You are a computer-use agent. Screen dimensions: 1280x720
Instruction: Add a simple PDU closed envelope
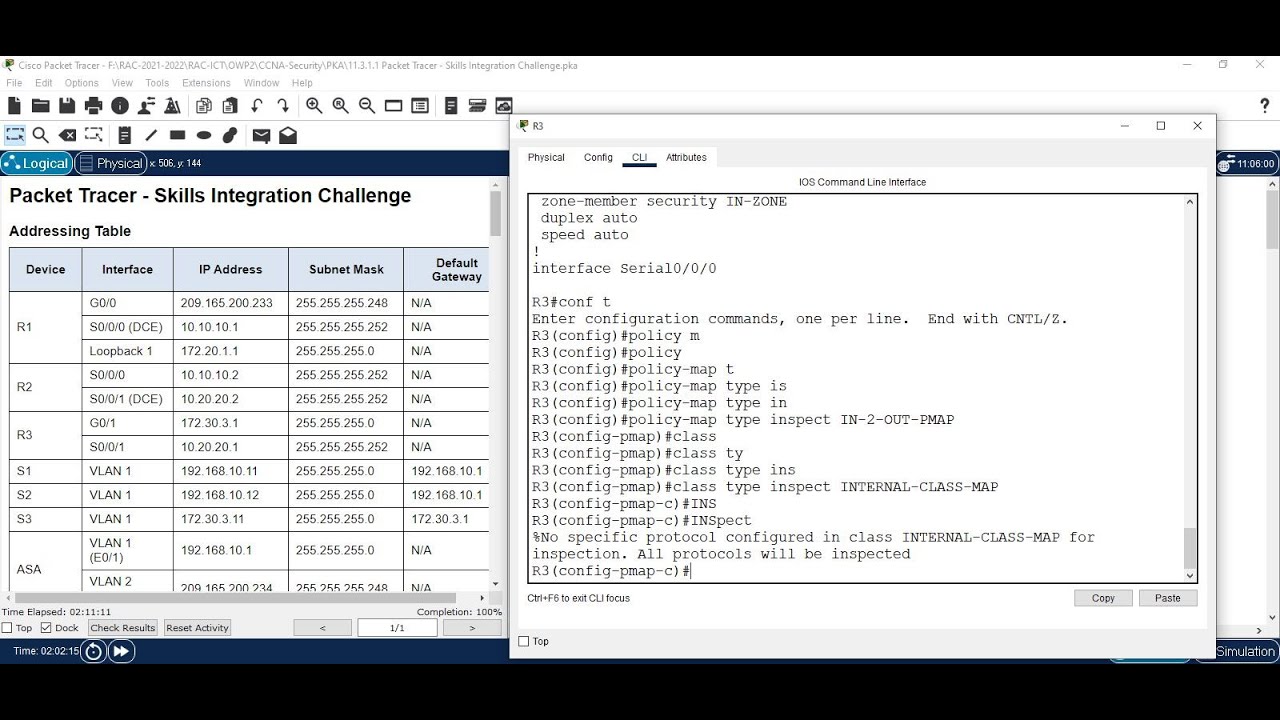pos(261,135)
